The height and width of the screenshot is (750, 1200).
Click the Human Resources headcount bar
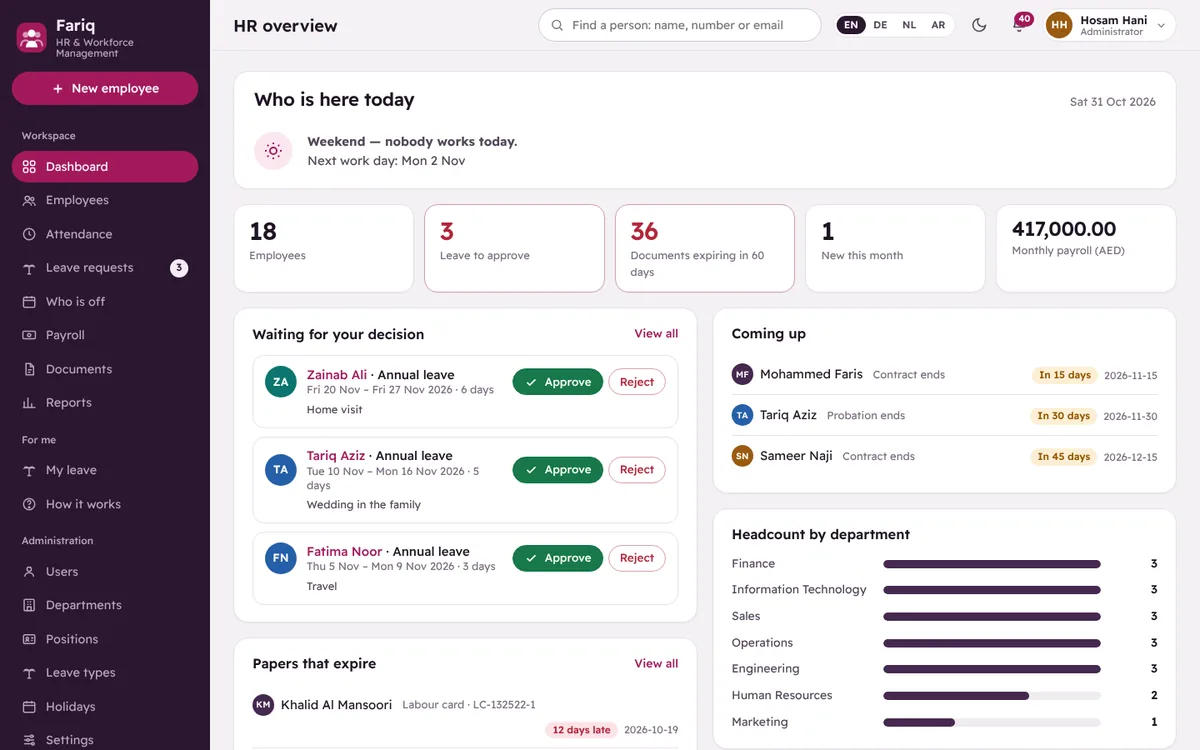[992, 695]
